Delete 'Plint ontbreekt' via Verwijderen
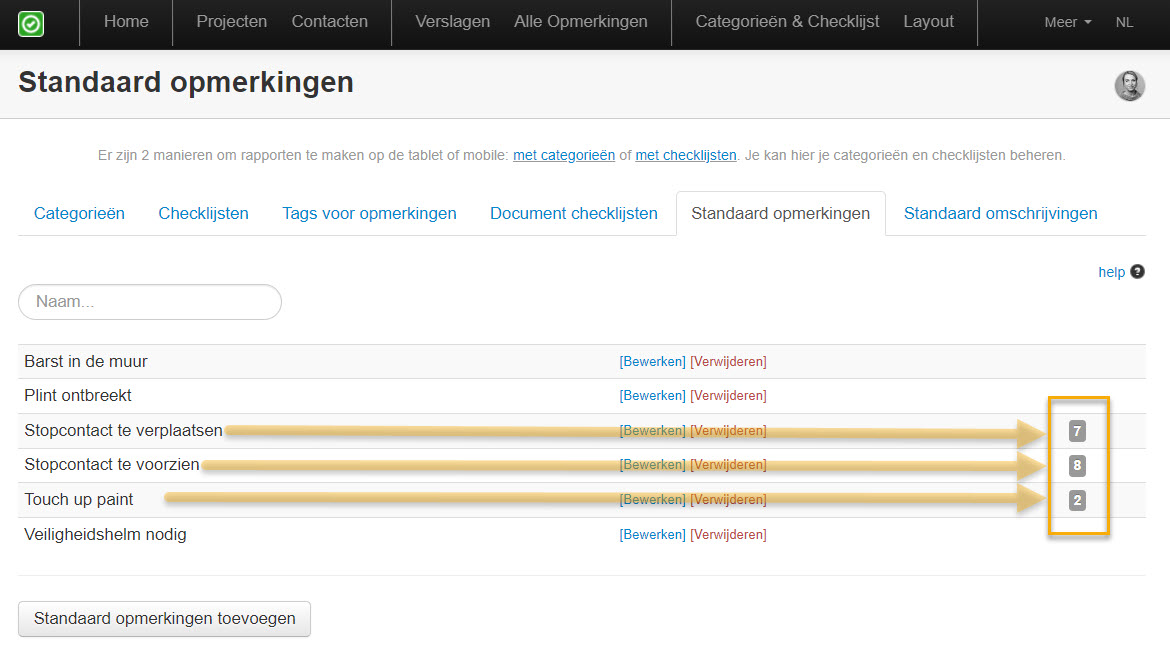1170x656 pixels. click(x=728, y=396)
